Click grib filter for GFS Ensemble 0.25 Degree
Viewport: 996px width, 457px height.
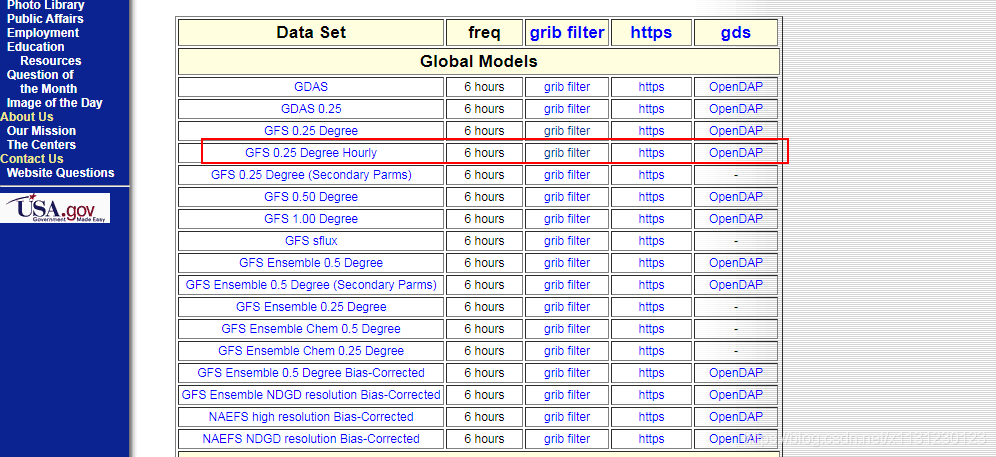(x=567, y=307)
